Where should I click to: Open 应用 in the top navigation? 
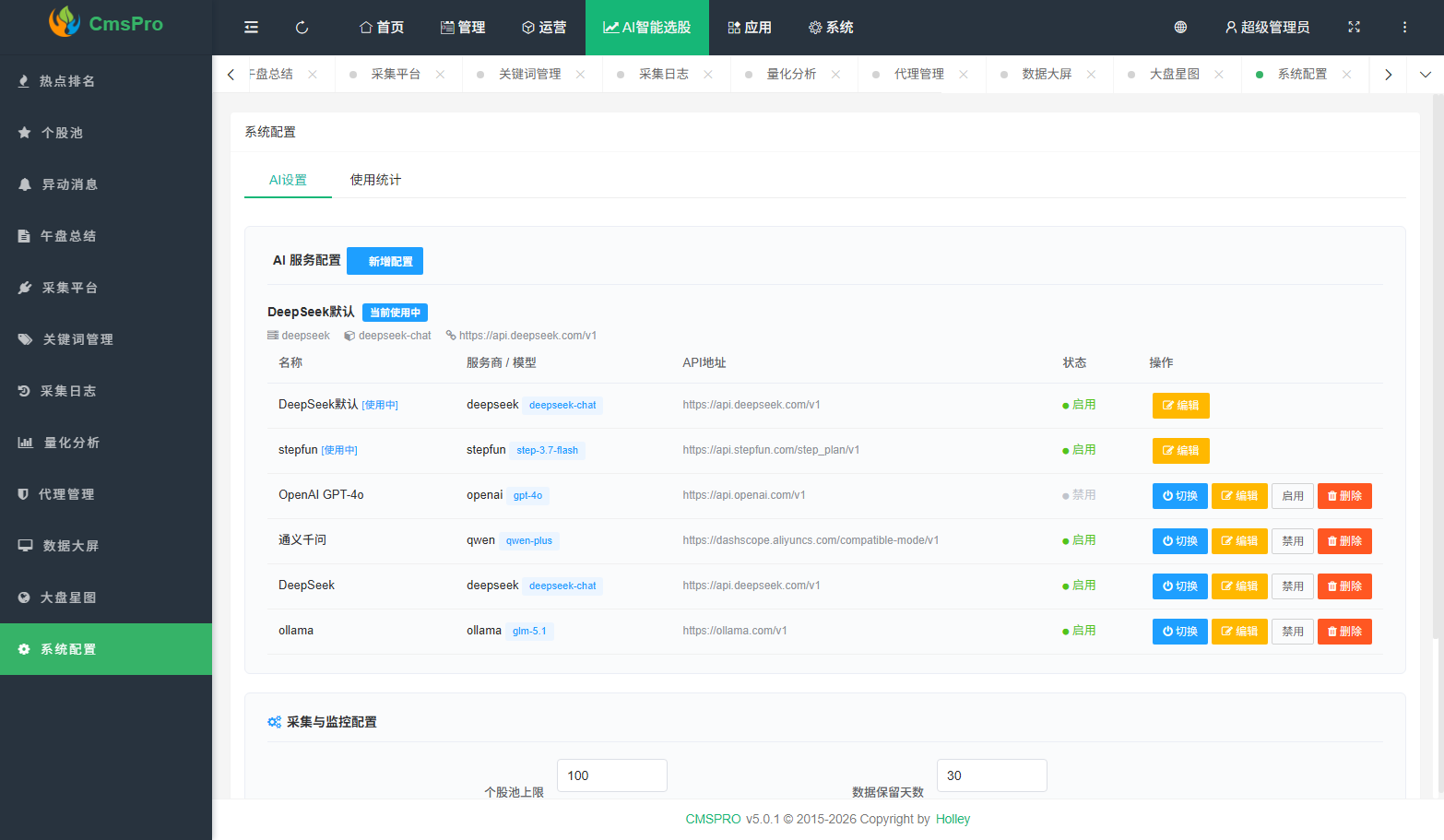[x=750, y=28]
